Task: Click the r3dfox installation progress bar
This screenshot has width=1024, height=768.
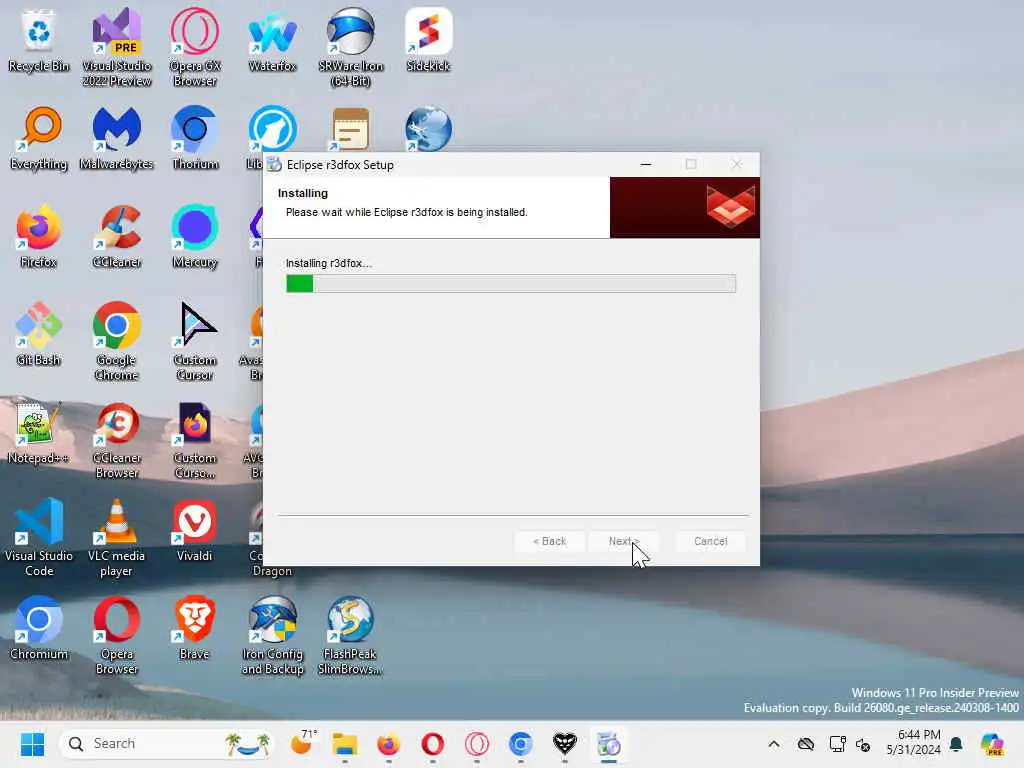Action: [511, 283]
